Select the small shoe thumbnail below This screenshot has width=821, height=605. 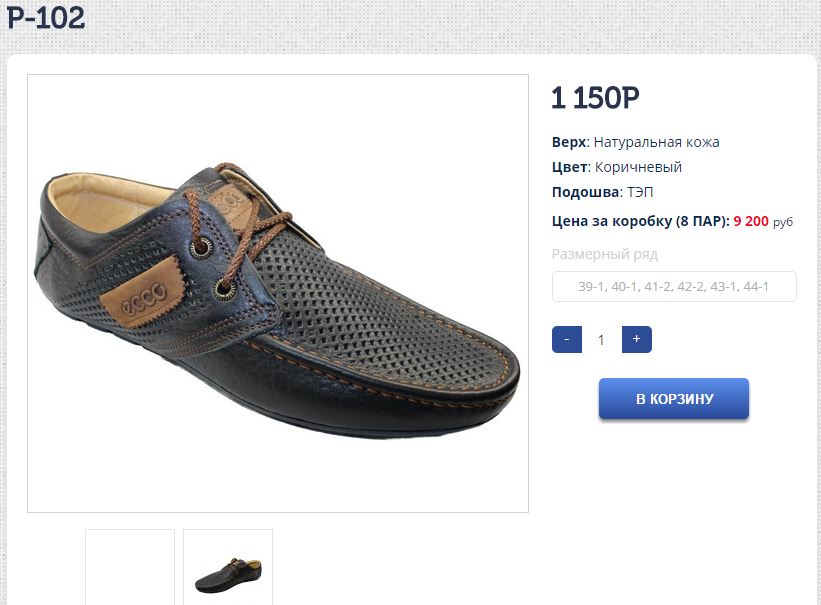228,568
